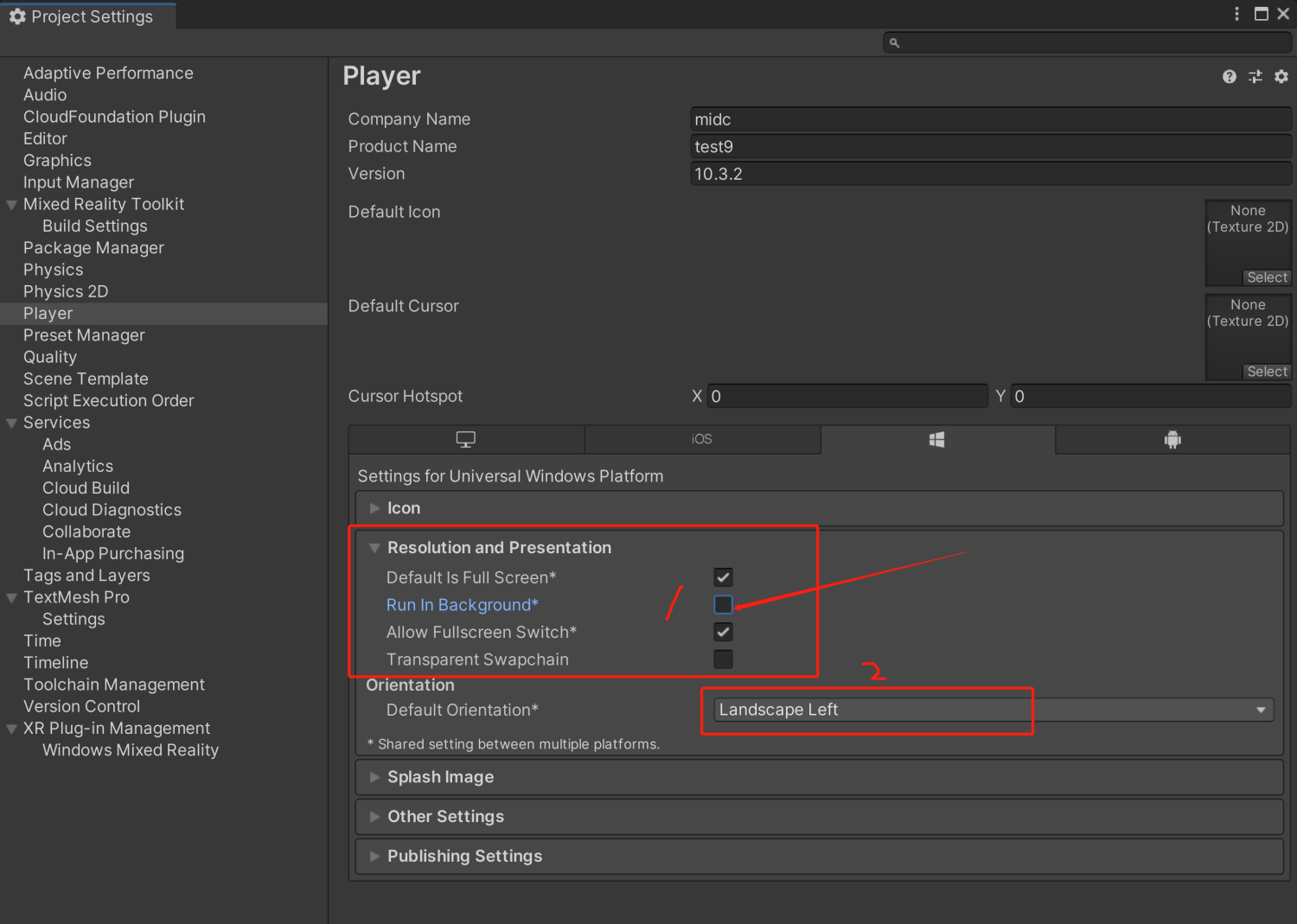
Task: Select Ads under Services
Action: pyautogui.click(x=57, y=444)
